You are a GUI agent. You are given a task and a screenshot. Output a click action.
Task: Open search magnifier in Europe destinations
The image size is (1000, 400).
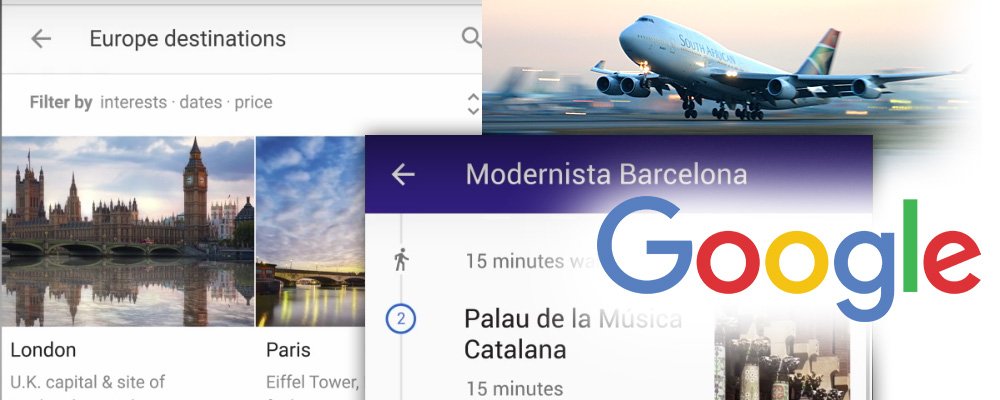(471, 38)
